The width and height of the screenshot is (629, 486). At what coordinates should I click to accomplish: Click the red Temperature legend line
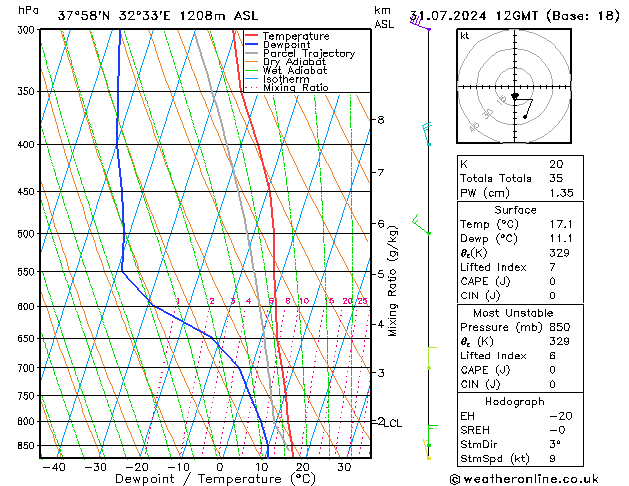251,36
